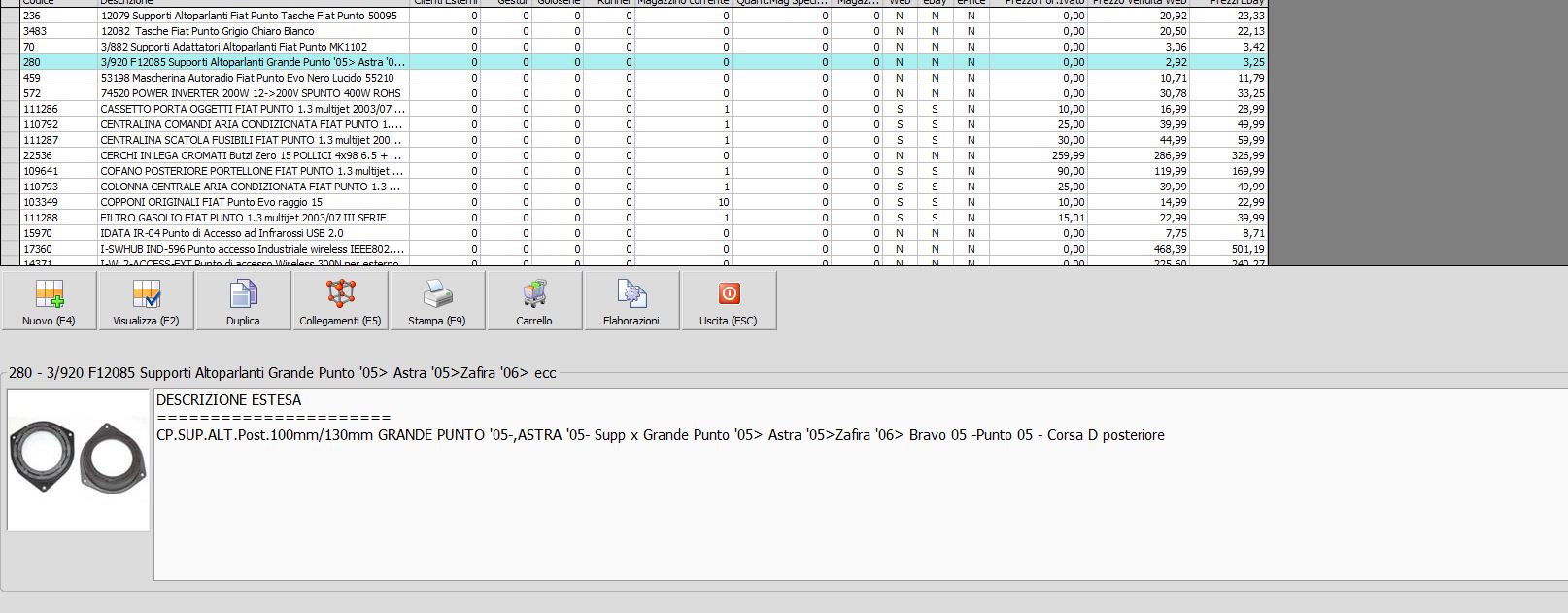Image resolution: width=1568 pixels, height=613 pixels.
Task: Click code cell '111288'
Action: pyautogui.click(x=59, y=218)
